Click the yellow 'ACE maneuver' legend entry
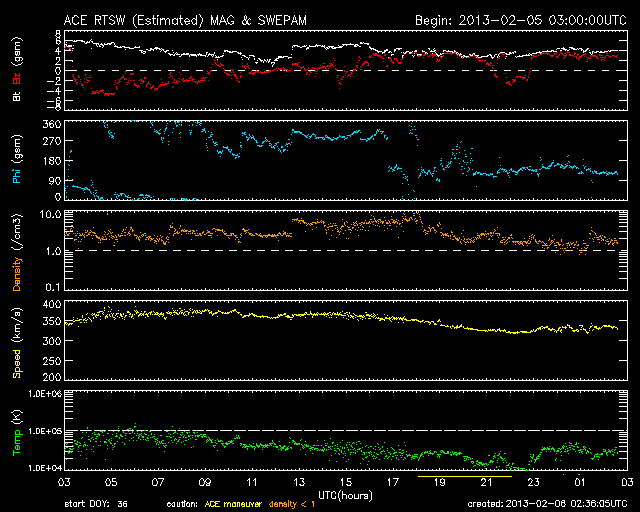640x512 pixels. [x=233, y=504]
